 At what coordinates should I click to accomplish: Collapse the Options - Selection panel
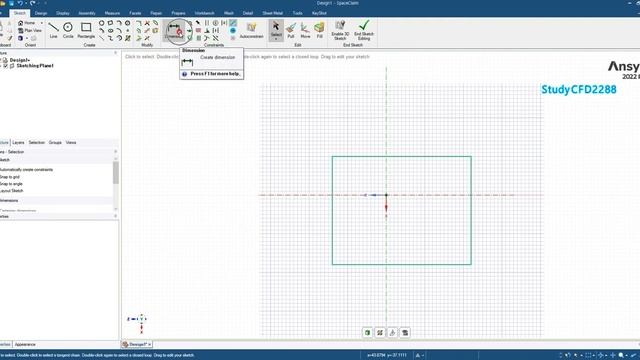(x=116, y=152)
